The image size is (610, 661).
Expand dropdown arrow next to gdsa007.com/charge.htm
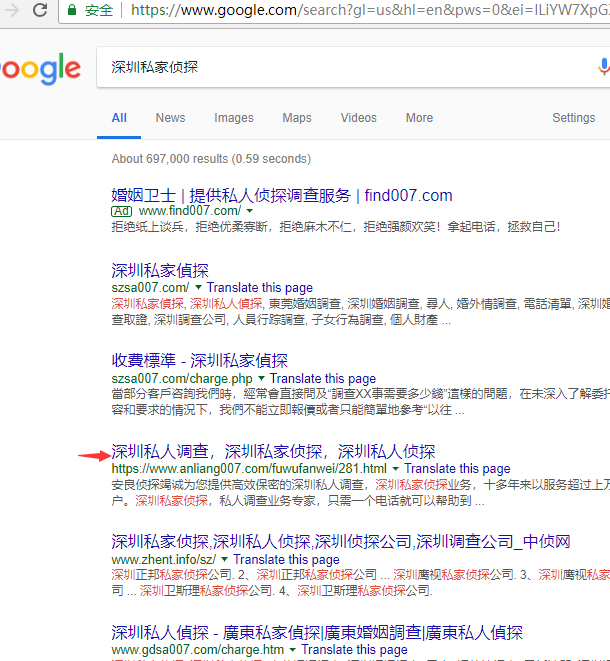(x=293, y=649)
